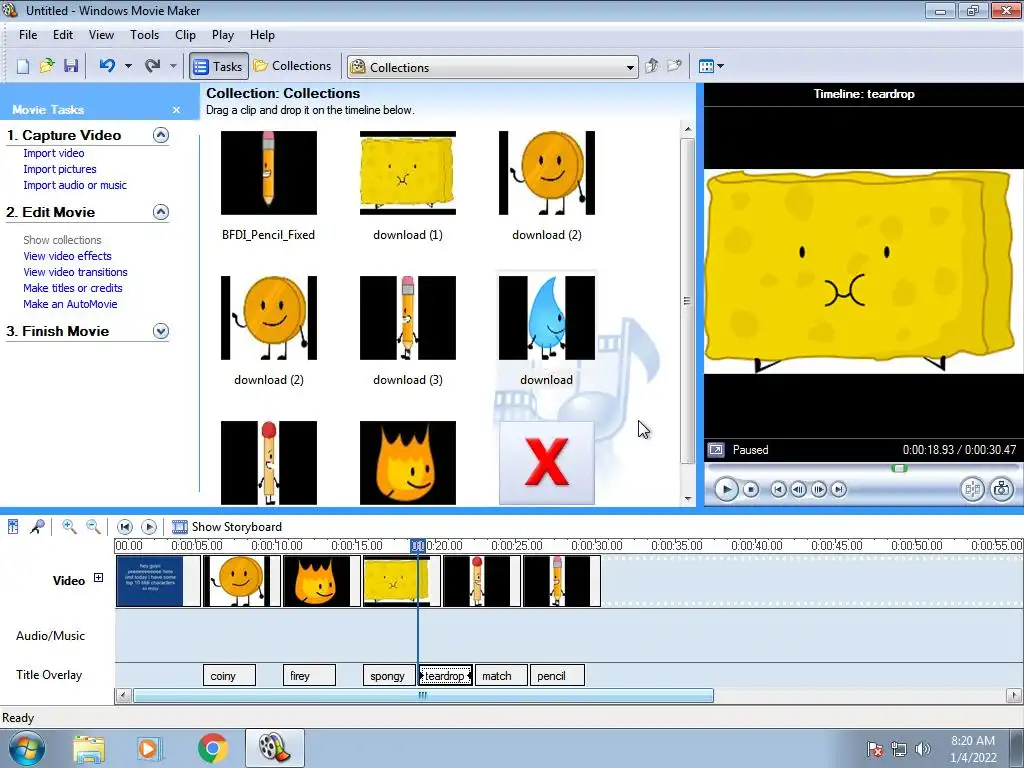Viewport: 1024px width, 768px height.
Task: Open the Views dropdown arrow
Action: click(x=720, y=66)
